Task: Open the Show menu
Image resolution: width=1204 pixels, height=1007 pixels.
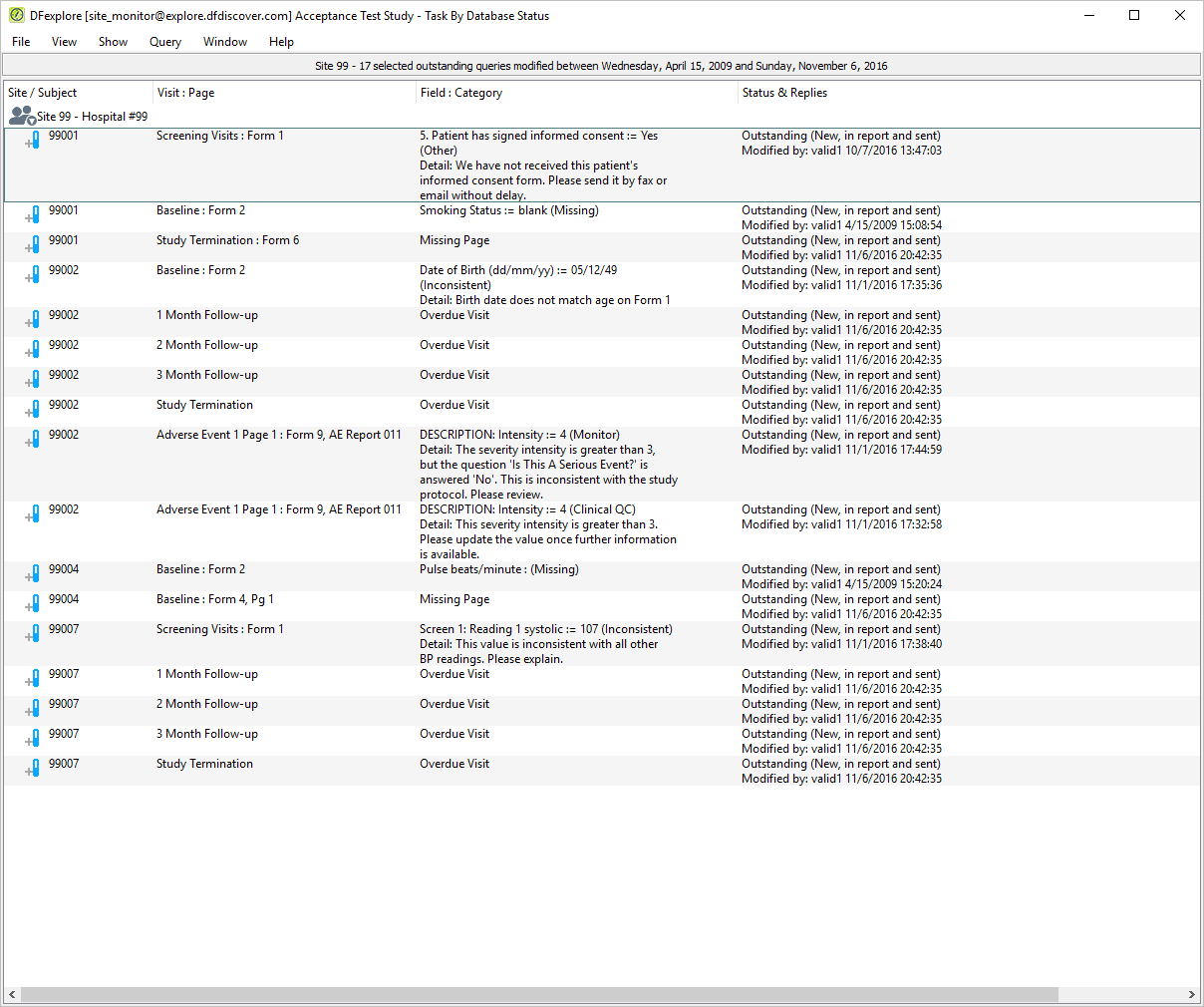Action: point(113,42)
